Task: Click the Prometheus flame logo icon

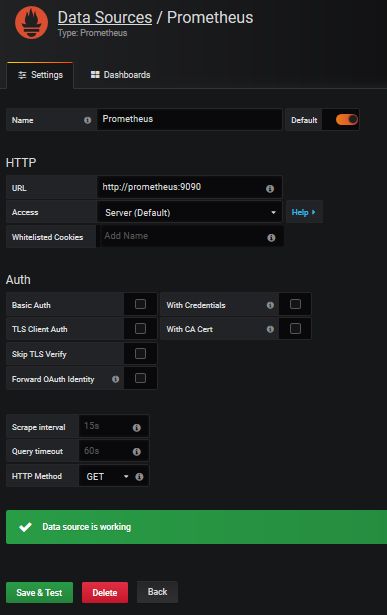Action: tap(31, 22)
